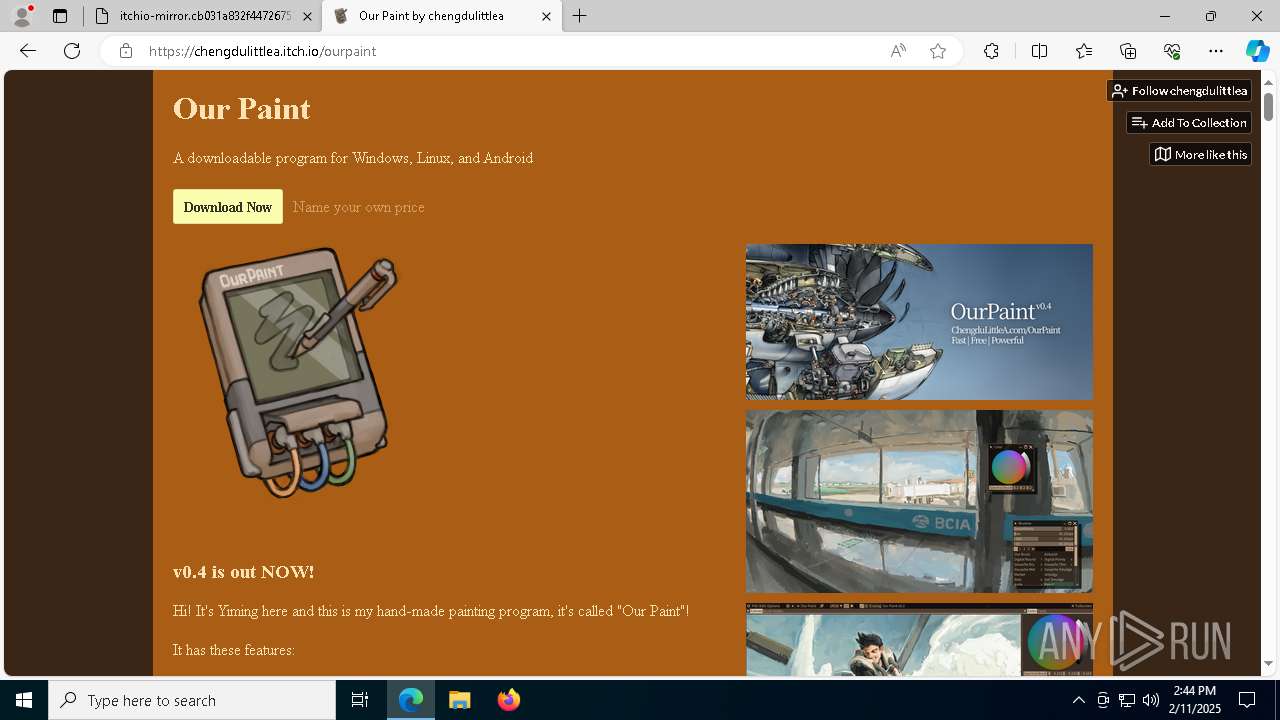Image resolution: width=1280 pixels, height=720 pixels.
Task: Open the network tray icon
Action: click(x=1127, y=700)
